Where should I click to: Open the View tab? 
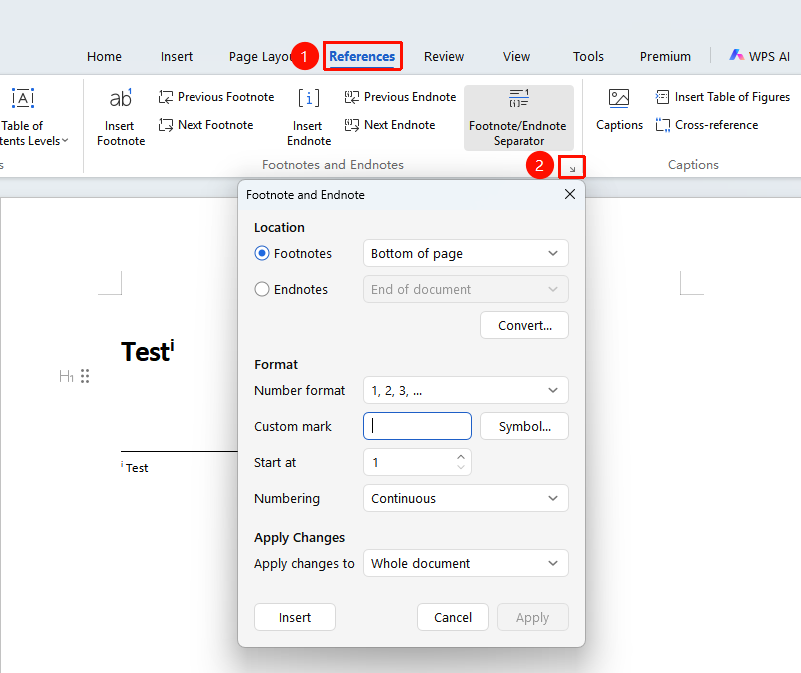(x=516, y=56)
